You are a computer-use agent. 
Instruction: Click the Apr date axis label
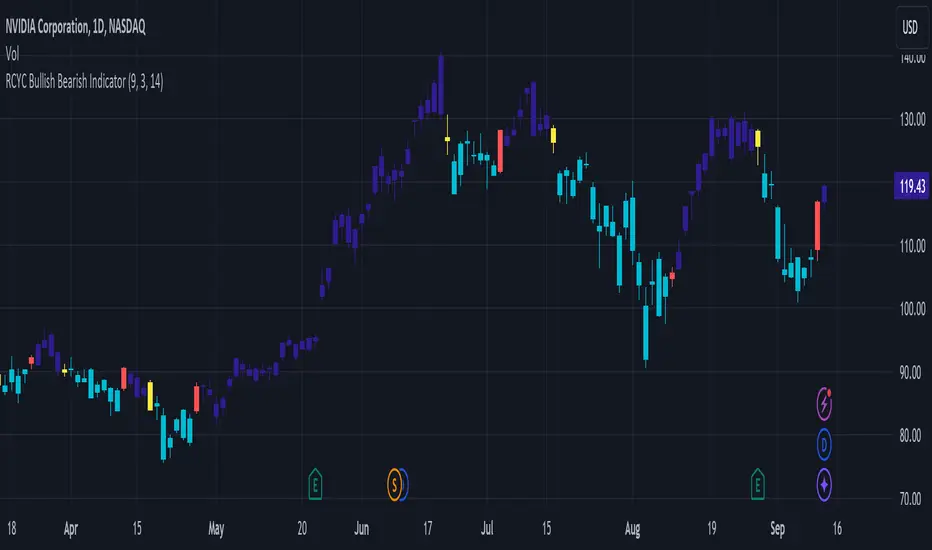[x=71, y=529]
